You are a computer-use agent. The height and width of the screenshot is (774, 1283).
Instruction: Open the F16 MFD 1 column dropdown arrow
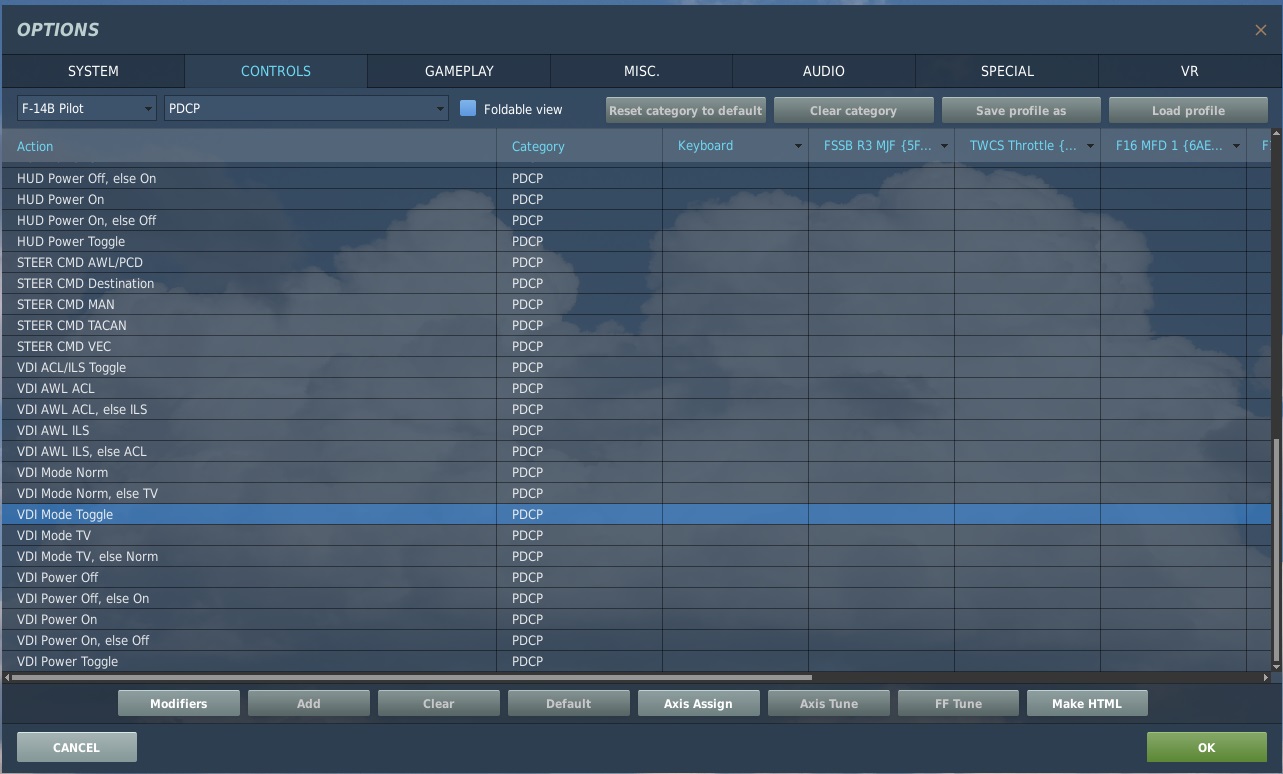click(x=1236, y=146)
